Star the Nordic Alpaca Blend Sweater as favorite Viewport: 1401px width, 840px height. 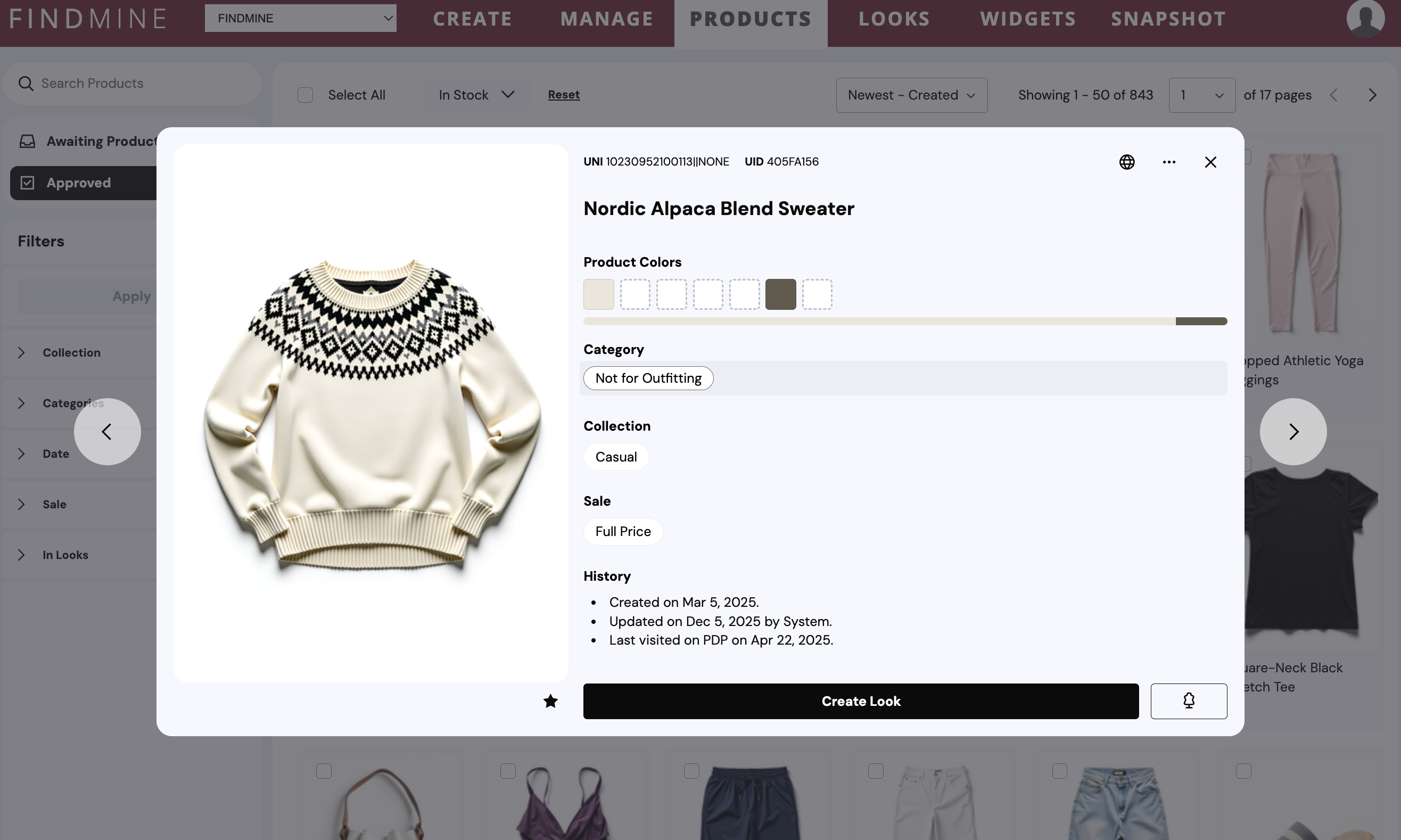550,701
